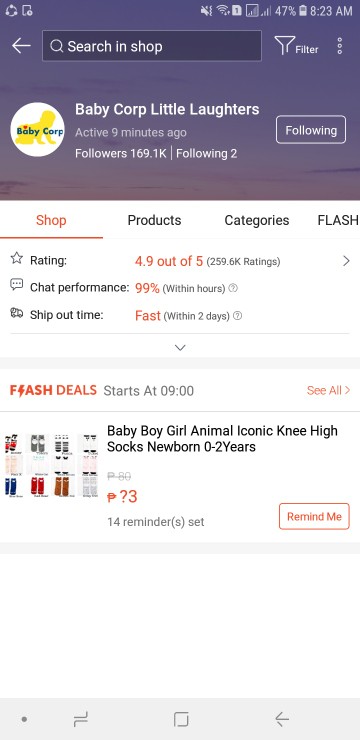Toggle the Following button for this shop
The height and width of the screenshot is (740, 360).
(x=311, y=130)
